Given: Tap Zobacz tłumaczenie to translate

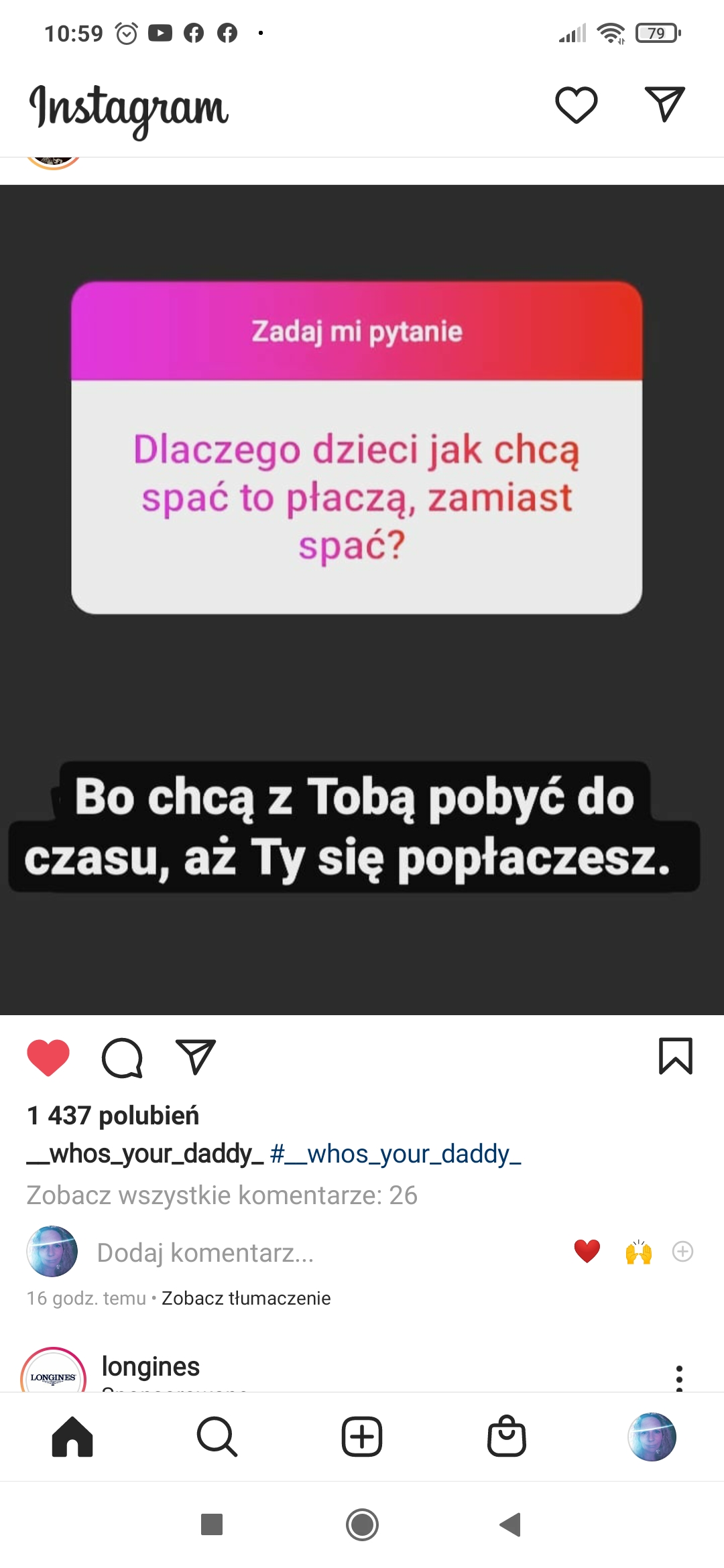Looking at the screenshot, I should click(246, 1298).
